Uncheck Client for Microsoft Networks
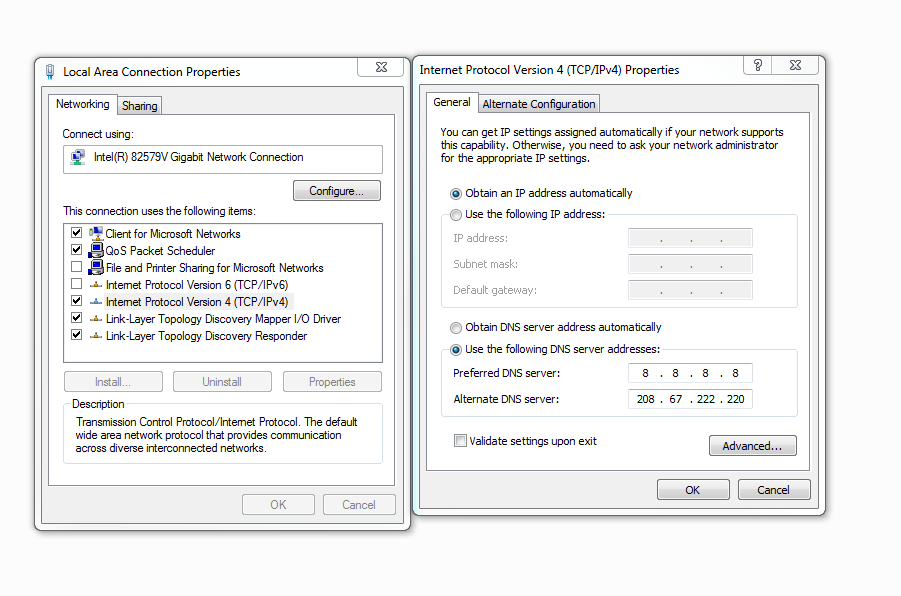This screenshot has width=901, height=596. (76, 233)
